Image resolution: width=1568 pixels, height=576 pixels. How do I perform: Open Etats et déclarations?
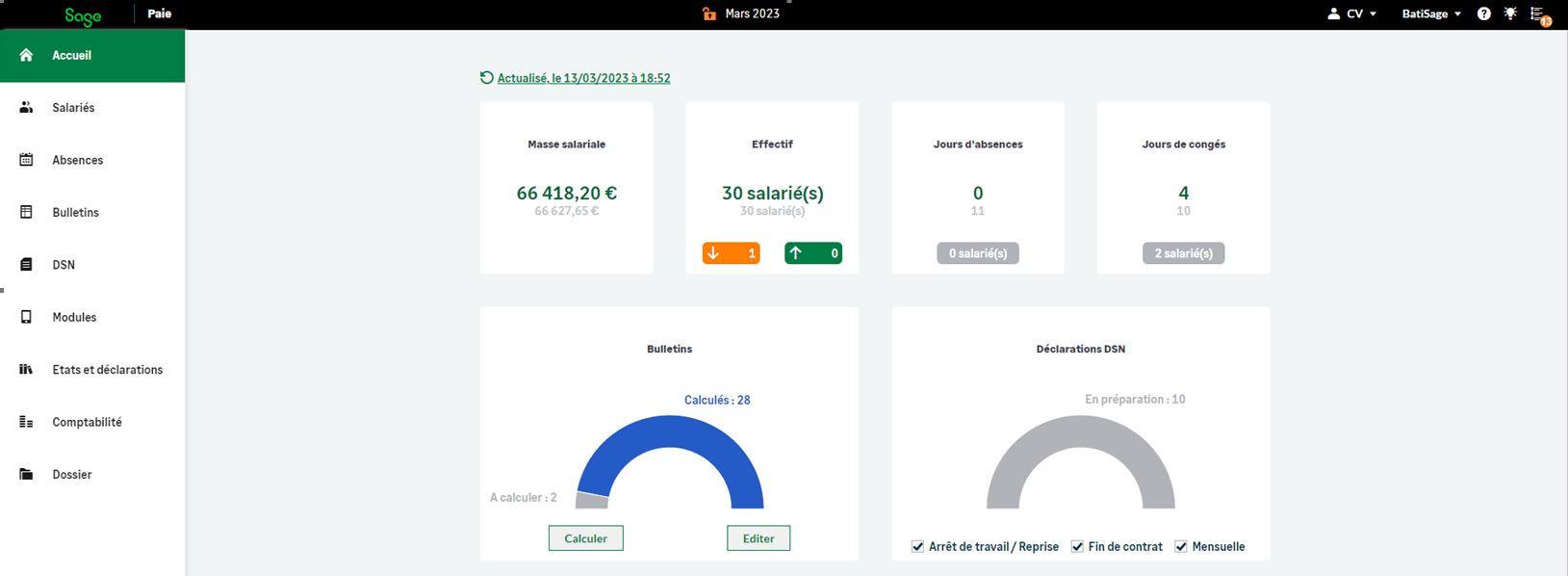92,370
